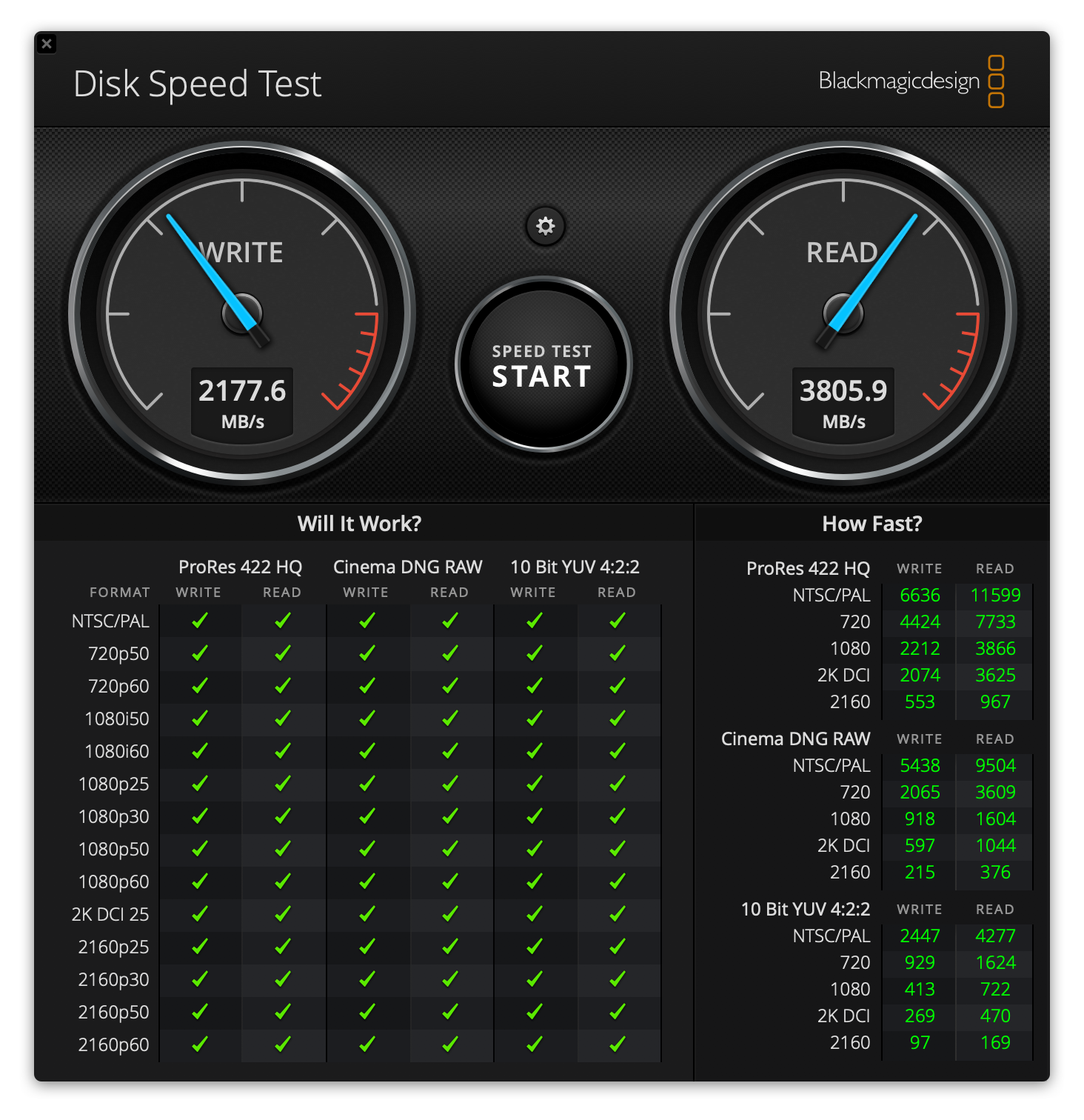Click the WRITE gauge dial

243,313
